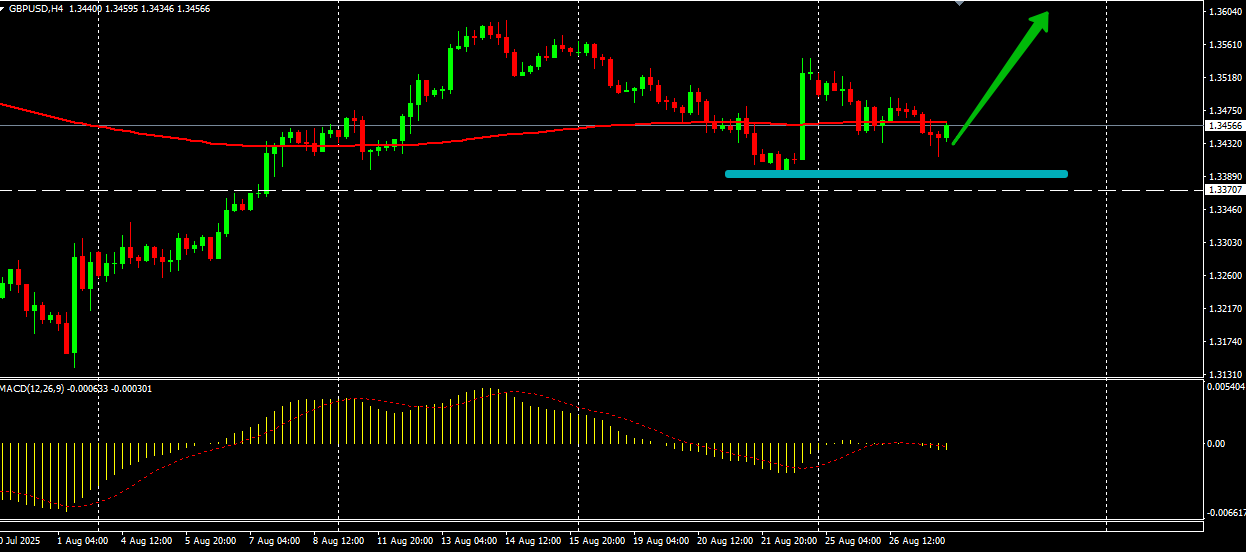Click the 14 Aug 12:00 time label
This screenshot has height=552, width=1246.
534,541
